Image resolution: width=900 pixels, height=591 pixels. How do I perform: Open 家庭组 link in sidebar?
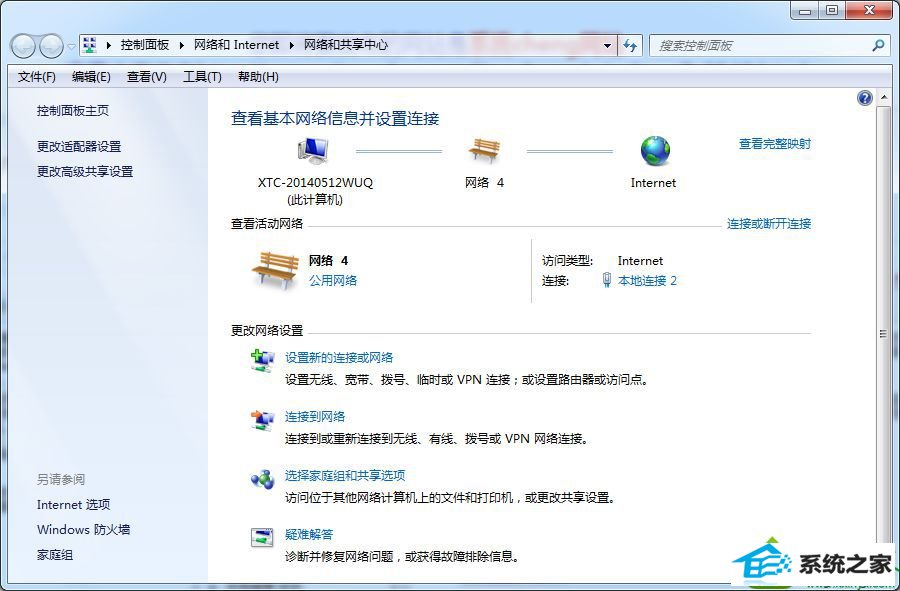click(55, 555)
